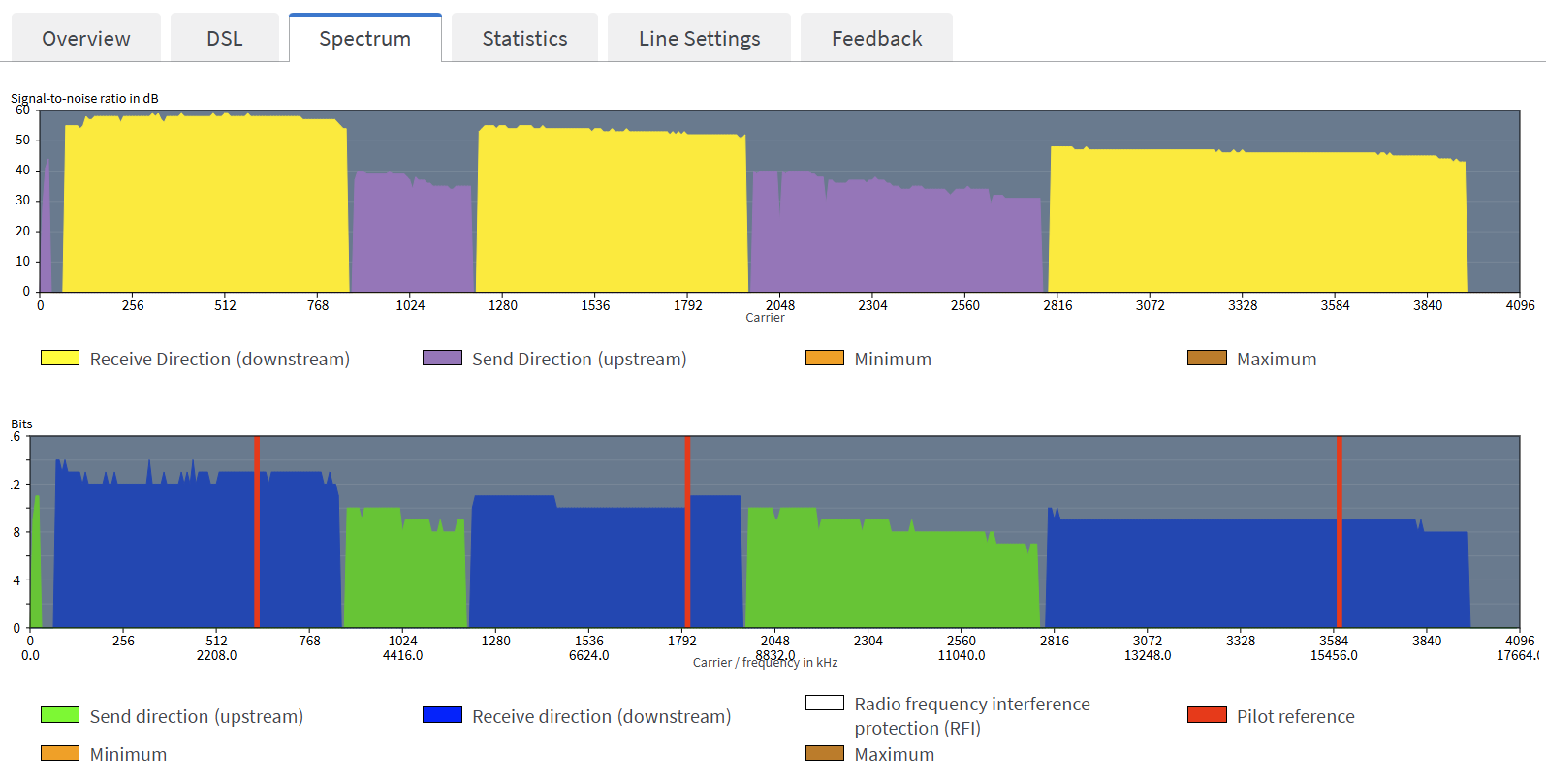This screenshot has height=784, width=1546.
Task: Switch to the DSL tab
Action: tap(224, 39)
